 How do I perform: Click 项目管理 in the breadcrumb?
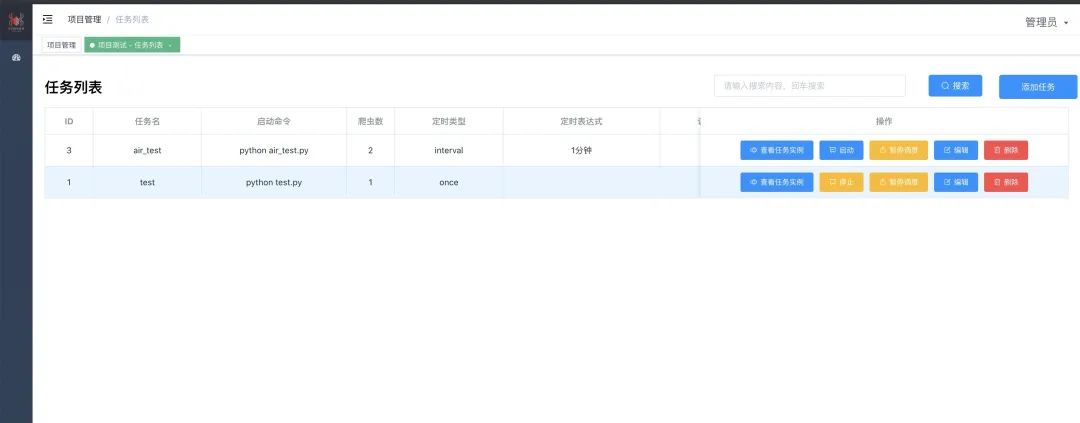(x=84, y=19)
